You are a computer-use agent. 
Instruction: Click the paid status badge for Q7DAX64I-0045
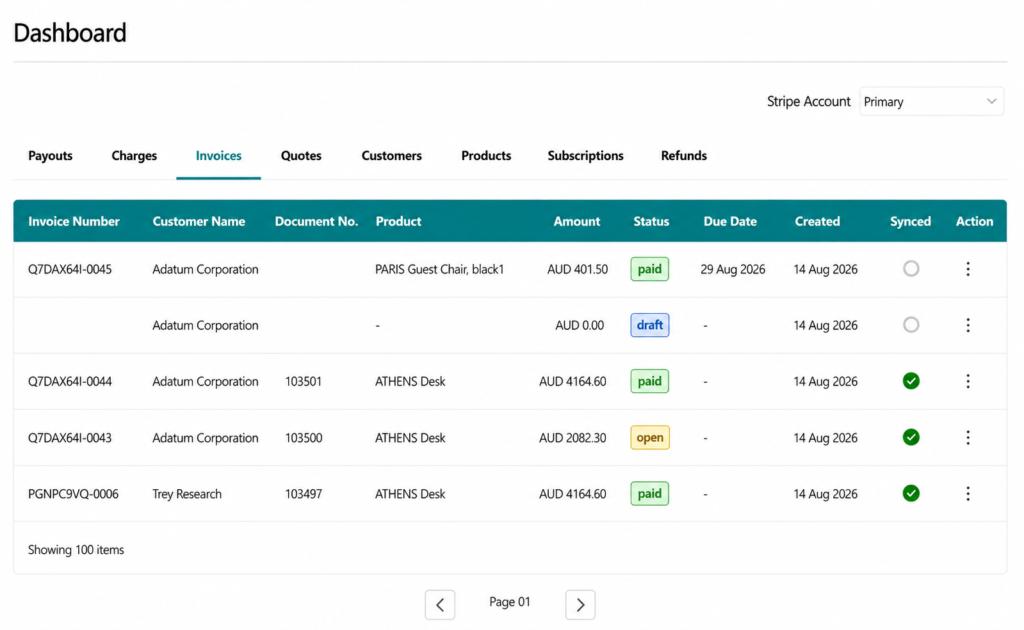click(x=649, y=269)
